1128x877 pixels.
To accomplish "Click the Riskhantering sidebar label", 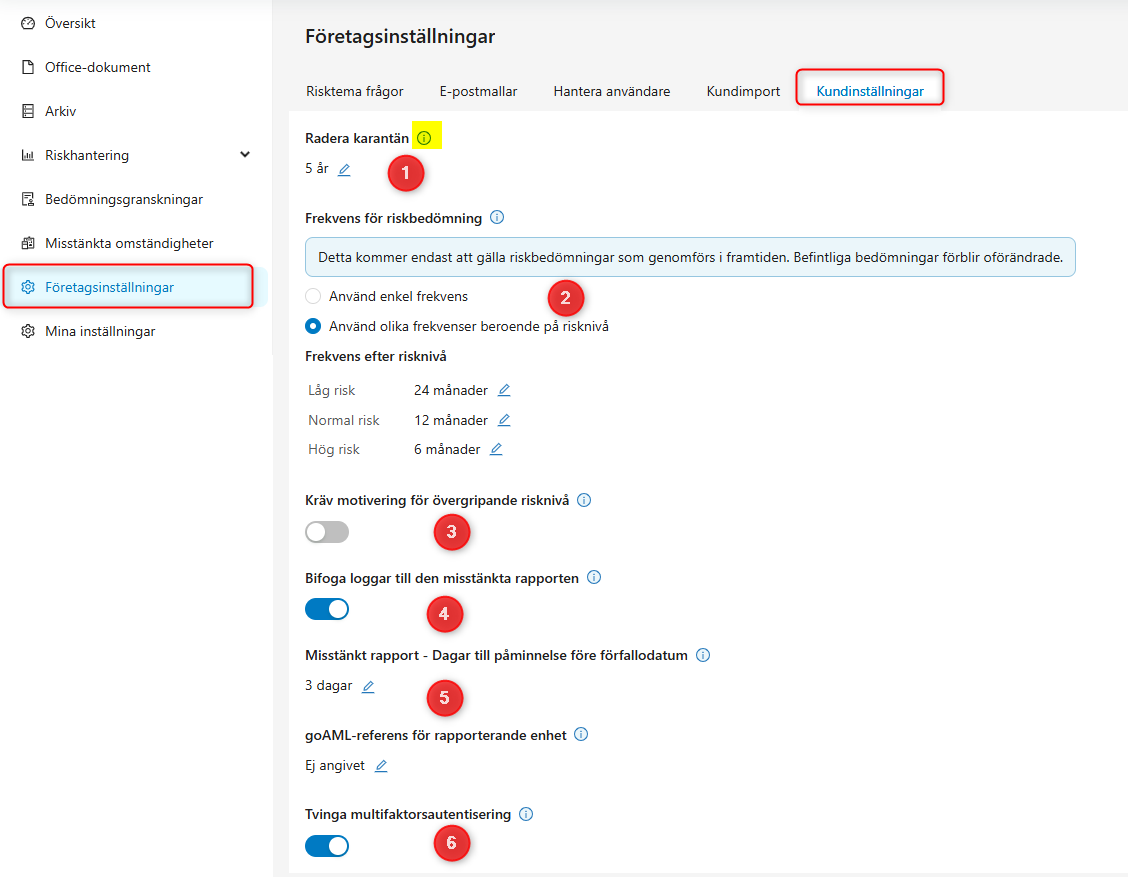I will pyautogui.click(x=87, y=155).
